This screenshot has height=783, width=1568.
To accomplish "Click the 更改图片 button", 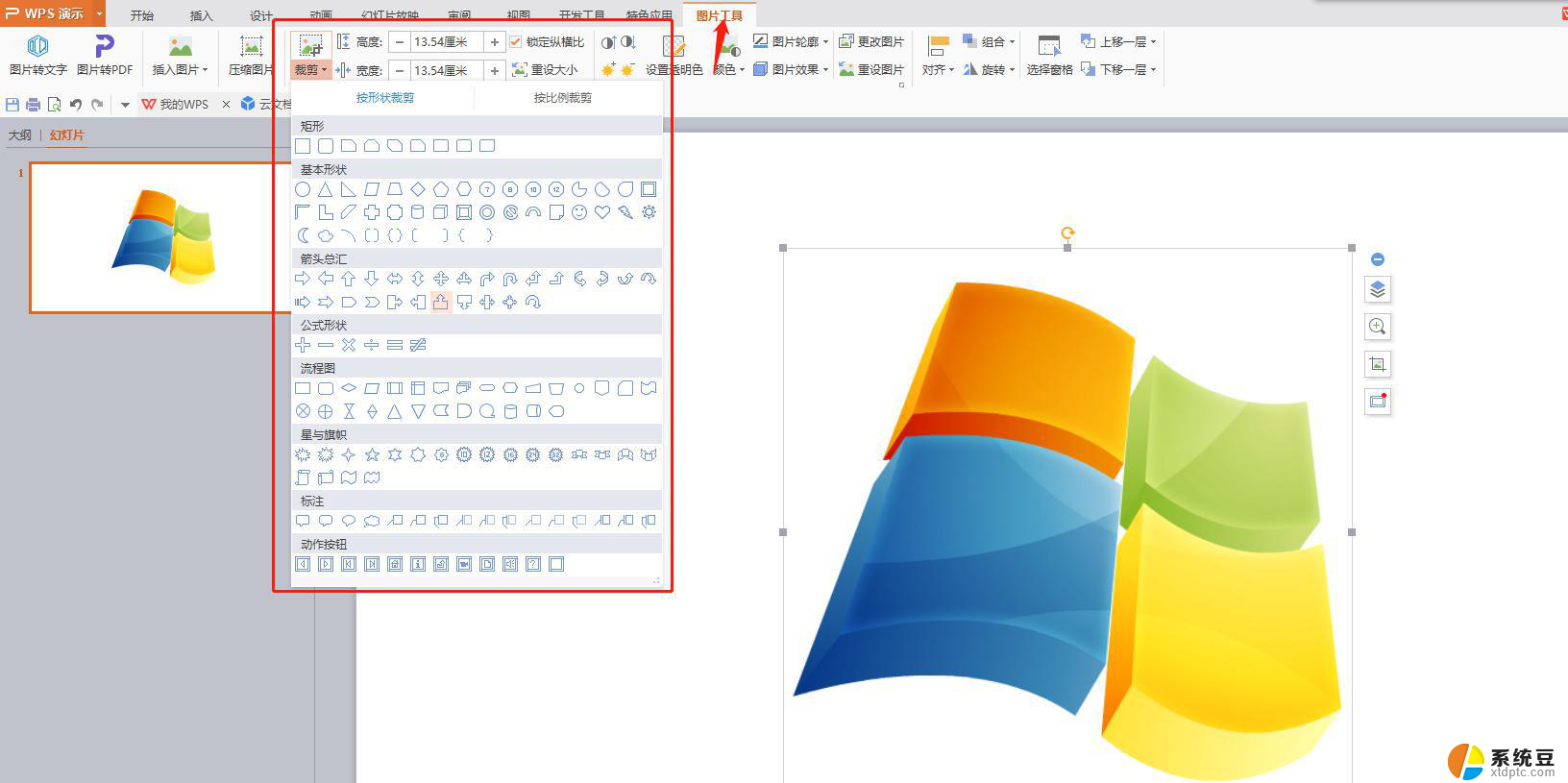I will [871, 41].
